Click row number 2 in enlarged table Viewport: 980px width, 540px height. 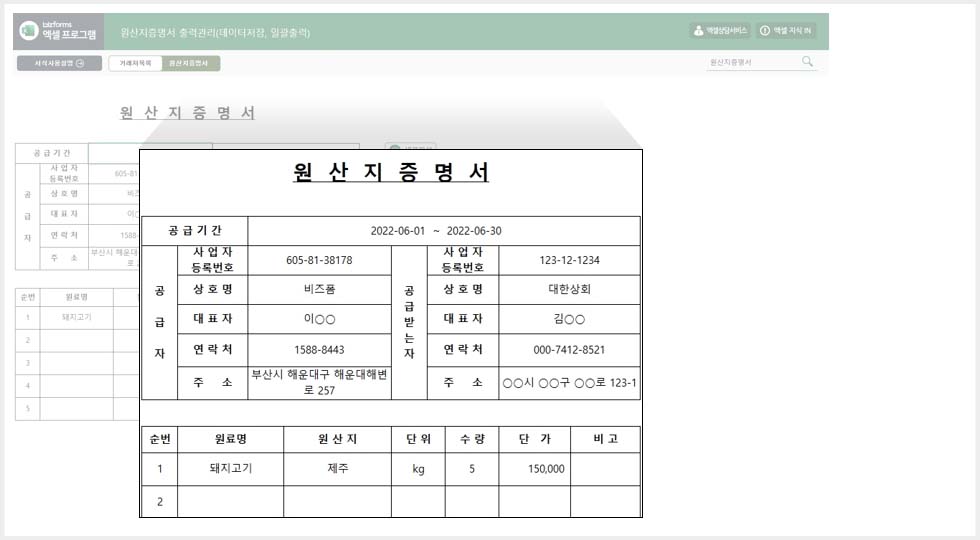click(x=160, y=502)
